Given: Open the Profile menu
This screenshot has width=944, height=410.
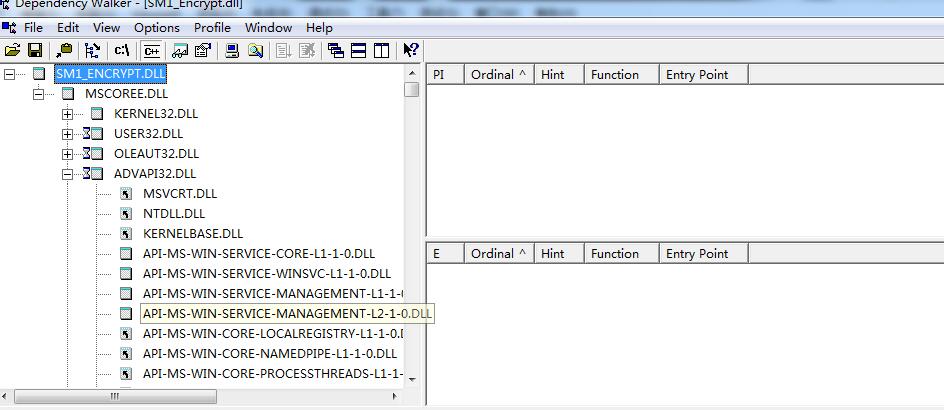Looking at the screenshot, I should coord(212,28).
